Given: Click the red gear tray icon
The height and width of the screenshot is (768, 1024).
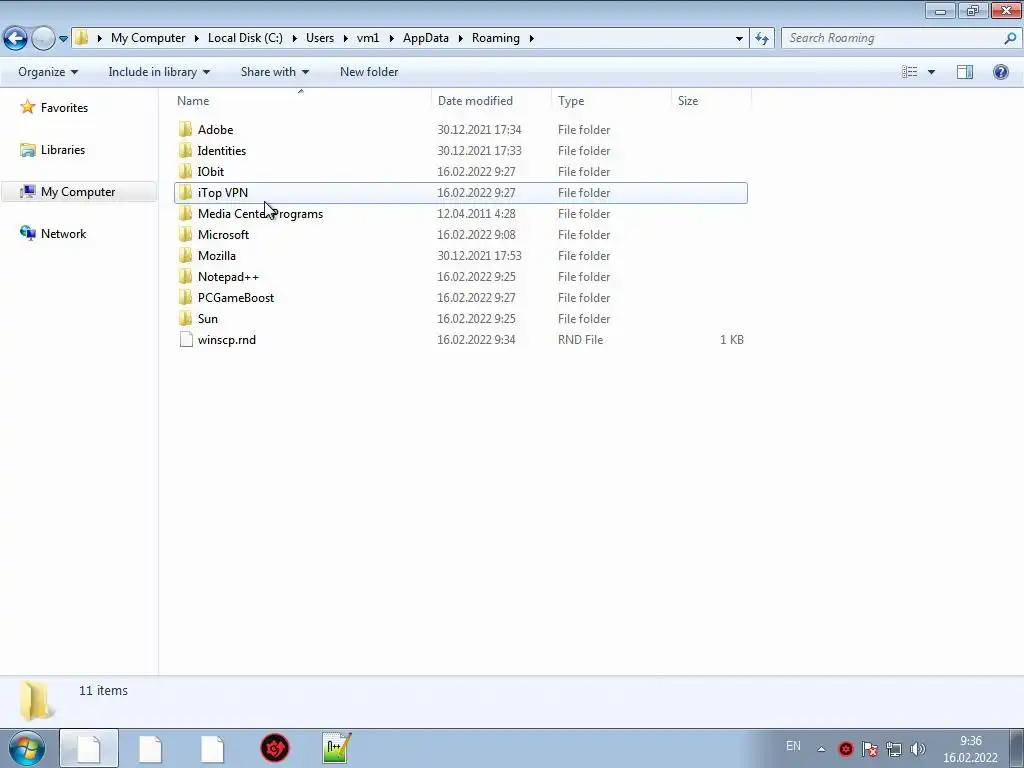Looking at the screenshot, I should (x=846, y=749).
